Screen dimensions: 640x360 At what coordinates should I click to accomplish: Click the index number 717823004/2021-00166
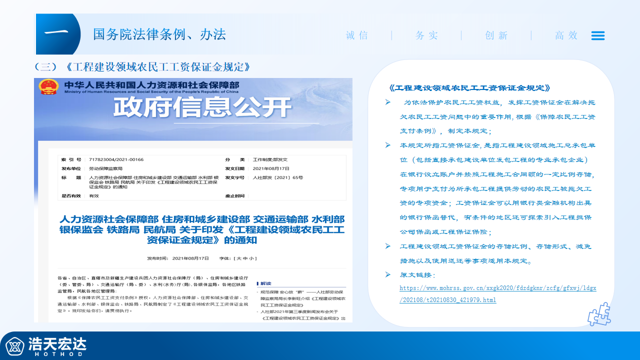click(116, 160)
